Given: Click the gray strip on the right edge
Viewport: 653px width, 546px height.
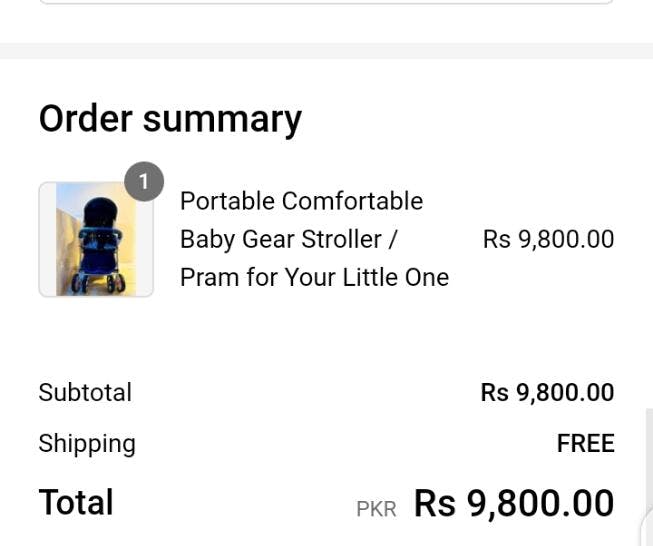Looking at the screenshot, I should pyautogui.click(x=649, y=450).
